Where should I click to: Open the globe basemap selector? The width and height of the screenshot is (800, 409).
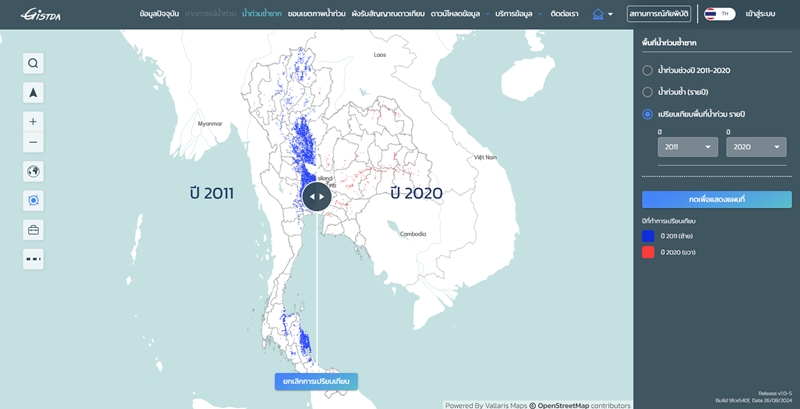click(33, 171)
